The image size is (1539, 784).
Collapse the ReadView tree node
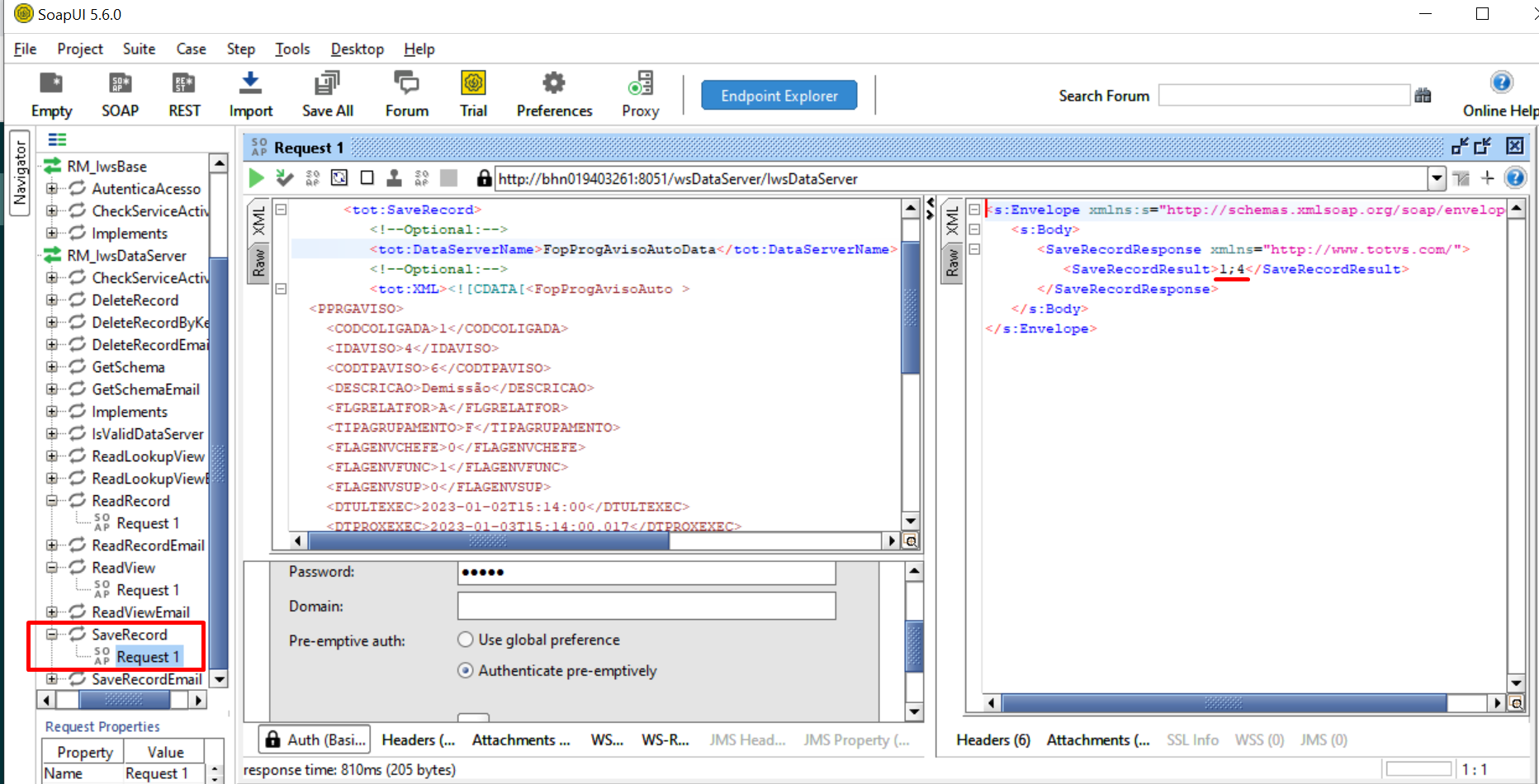52,567
